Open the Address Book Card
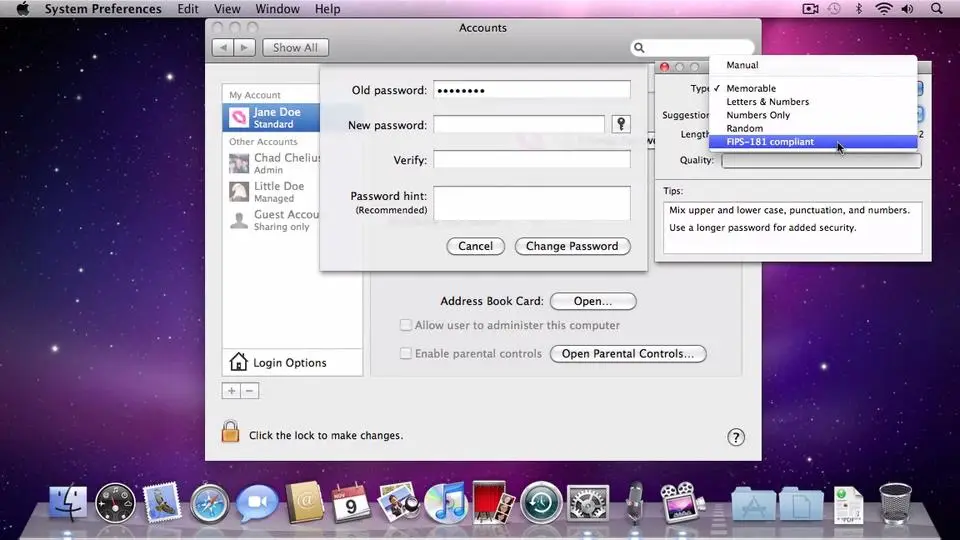 coord(593,301)
